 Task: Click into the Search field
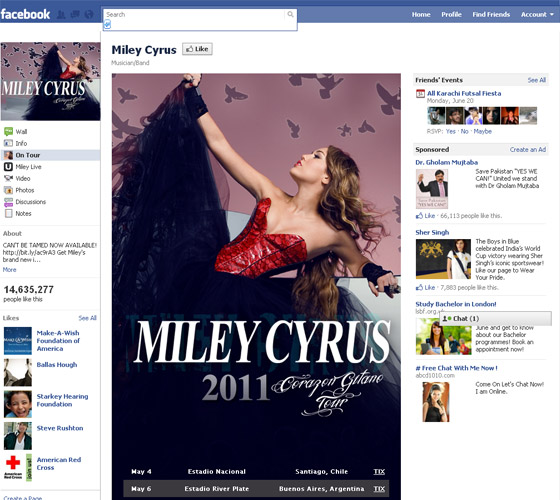(195, 15)
